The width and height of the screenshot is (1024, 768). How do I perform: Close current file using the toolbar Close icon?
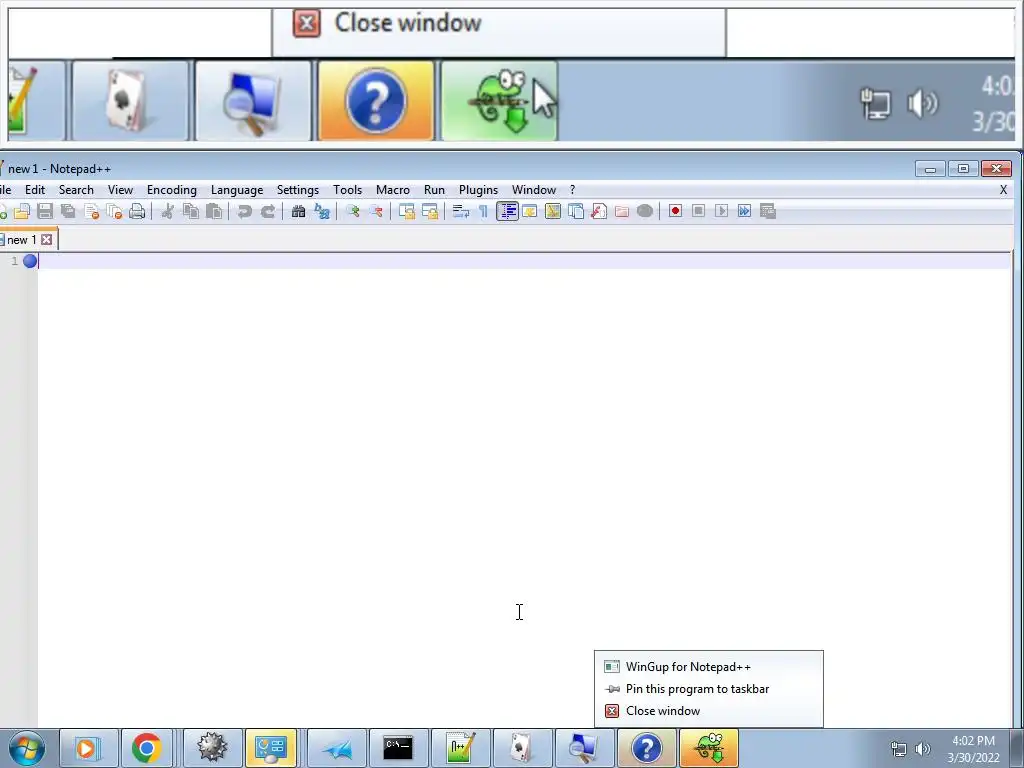91,211
